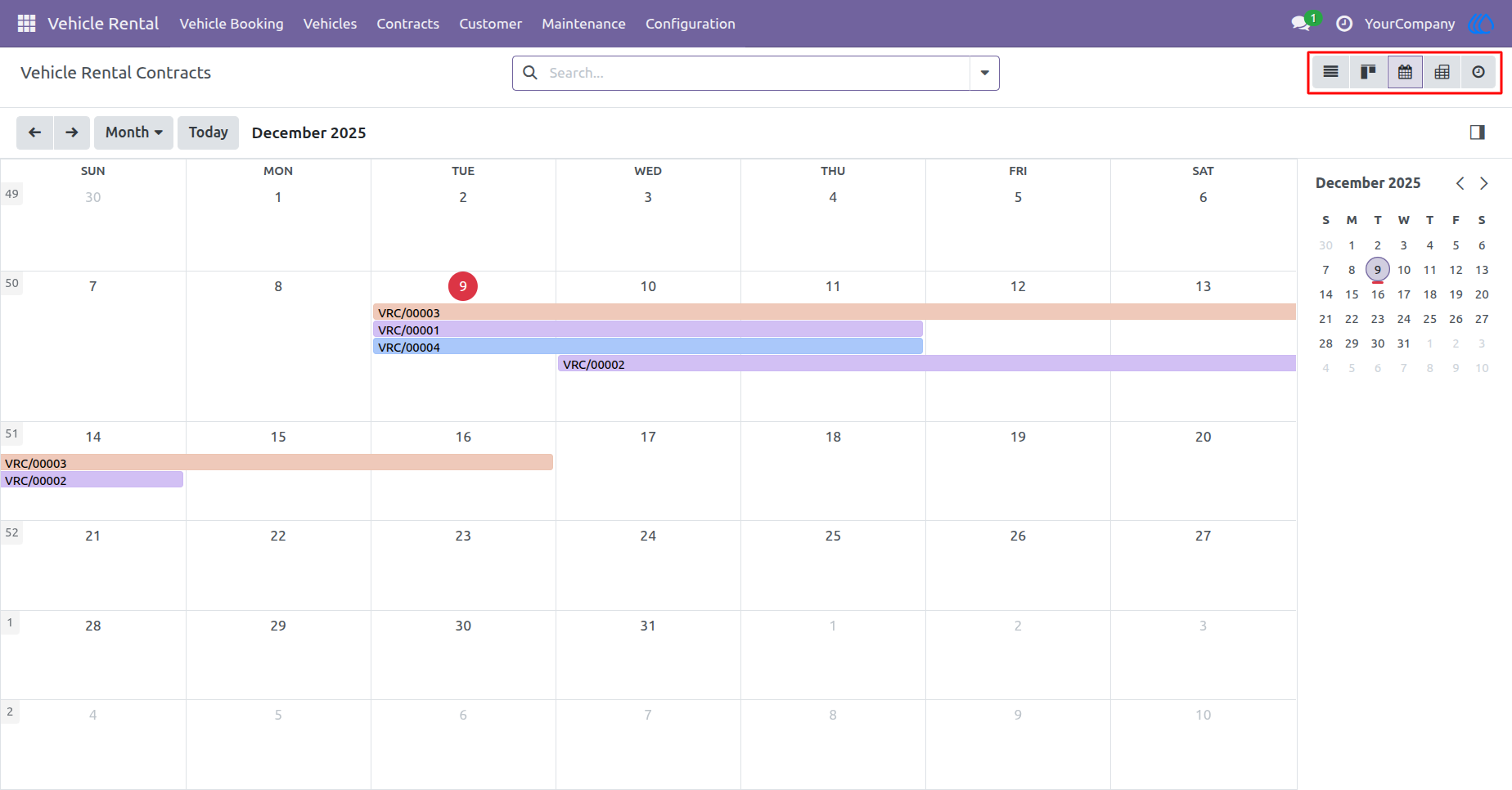Click day 6 Saturday in main calendar
This screenshot has height=790, width=1512.
click(1203, 197)
